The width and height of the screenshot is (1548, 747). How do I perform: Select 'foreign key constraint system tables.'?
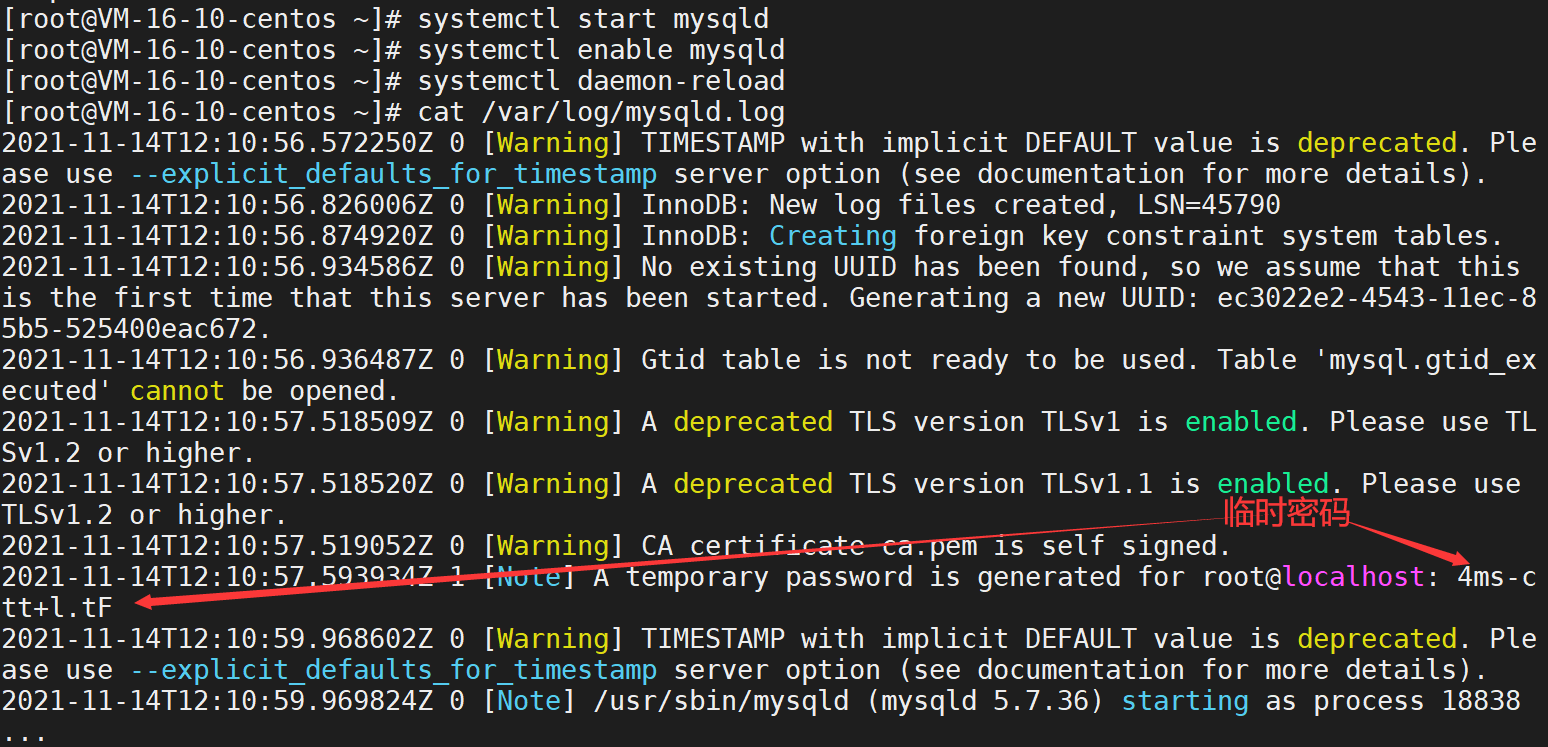click(x=1209, y=235)
